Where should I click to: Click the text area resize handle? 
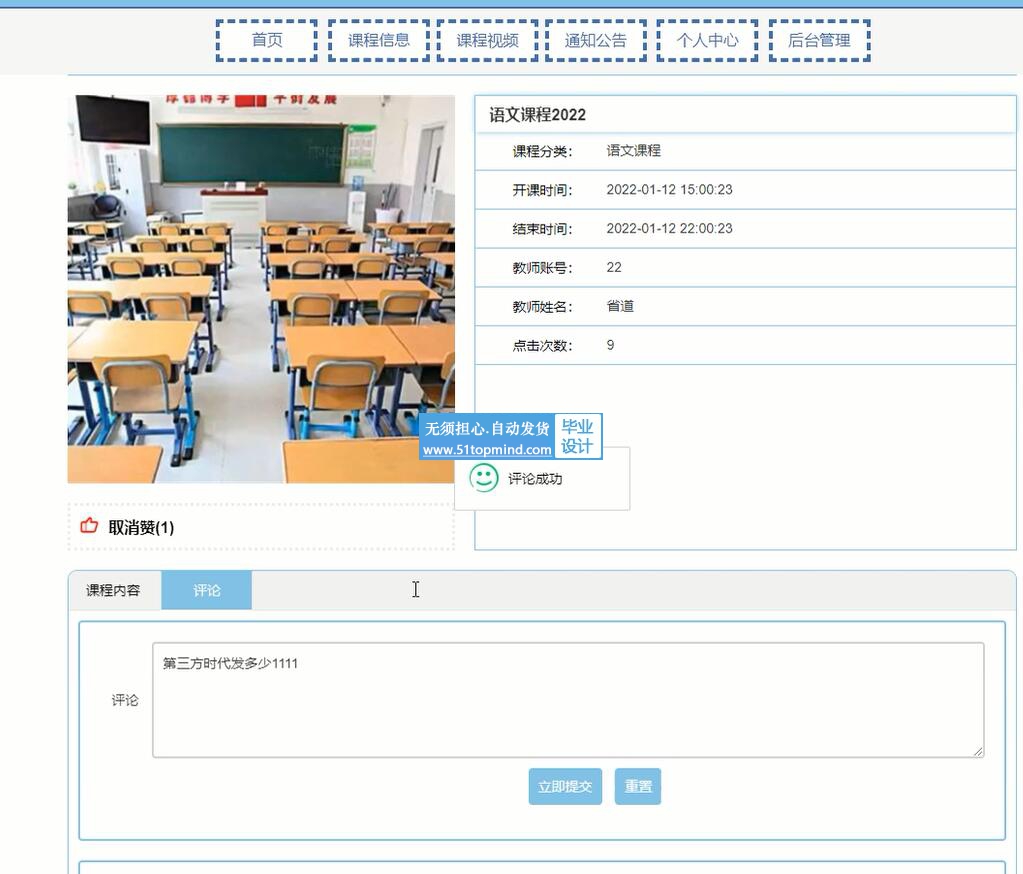[x=978, y=751]
